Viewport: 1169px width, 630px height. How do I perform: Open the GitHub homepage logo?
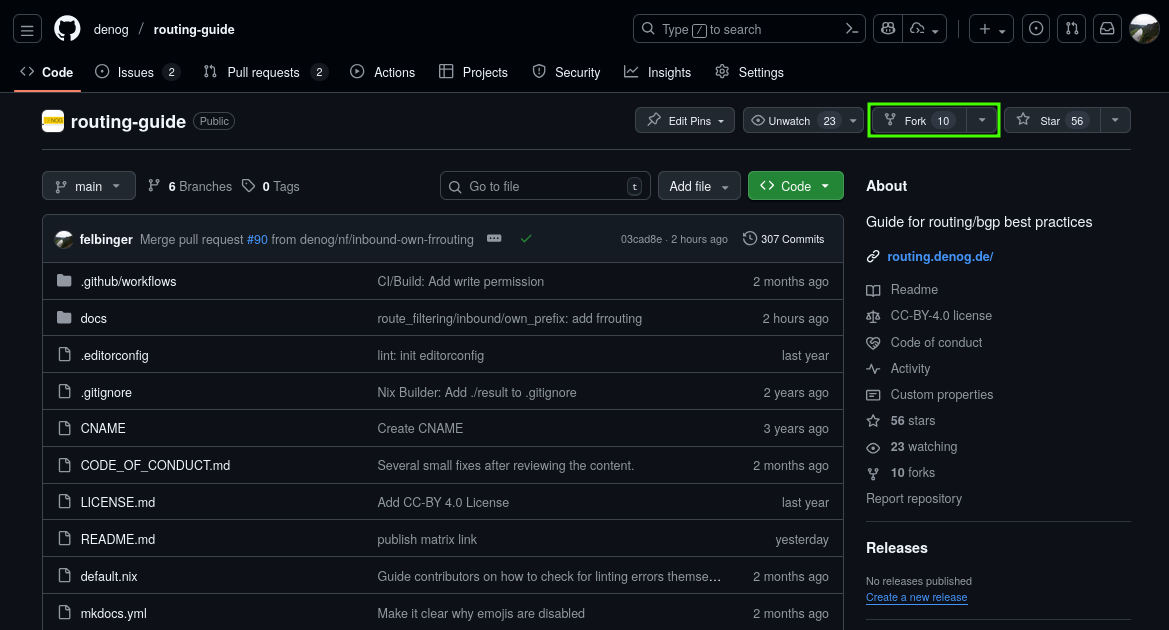tap(67, 29)
